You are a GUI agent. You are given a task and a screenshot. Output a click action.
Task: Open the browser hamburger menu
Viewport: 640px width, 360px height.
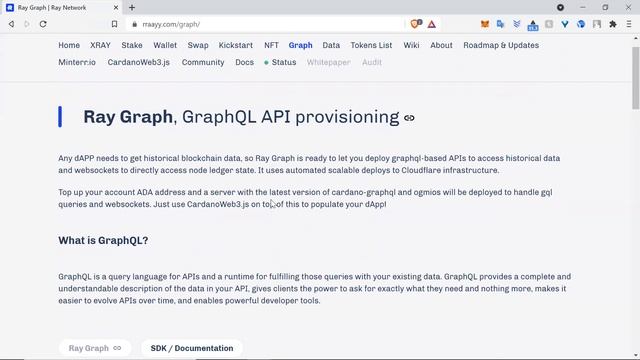coord(629,24)
